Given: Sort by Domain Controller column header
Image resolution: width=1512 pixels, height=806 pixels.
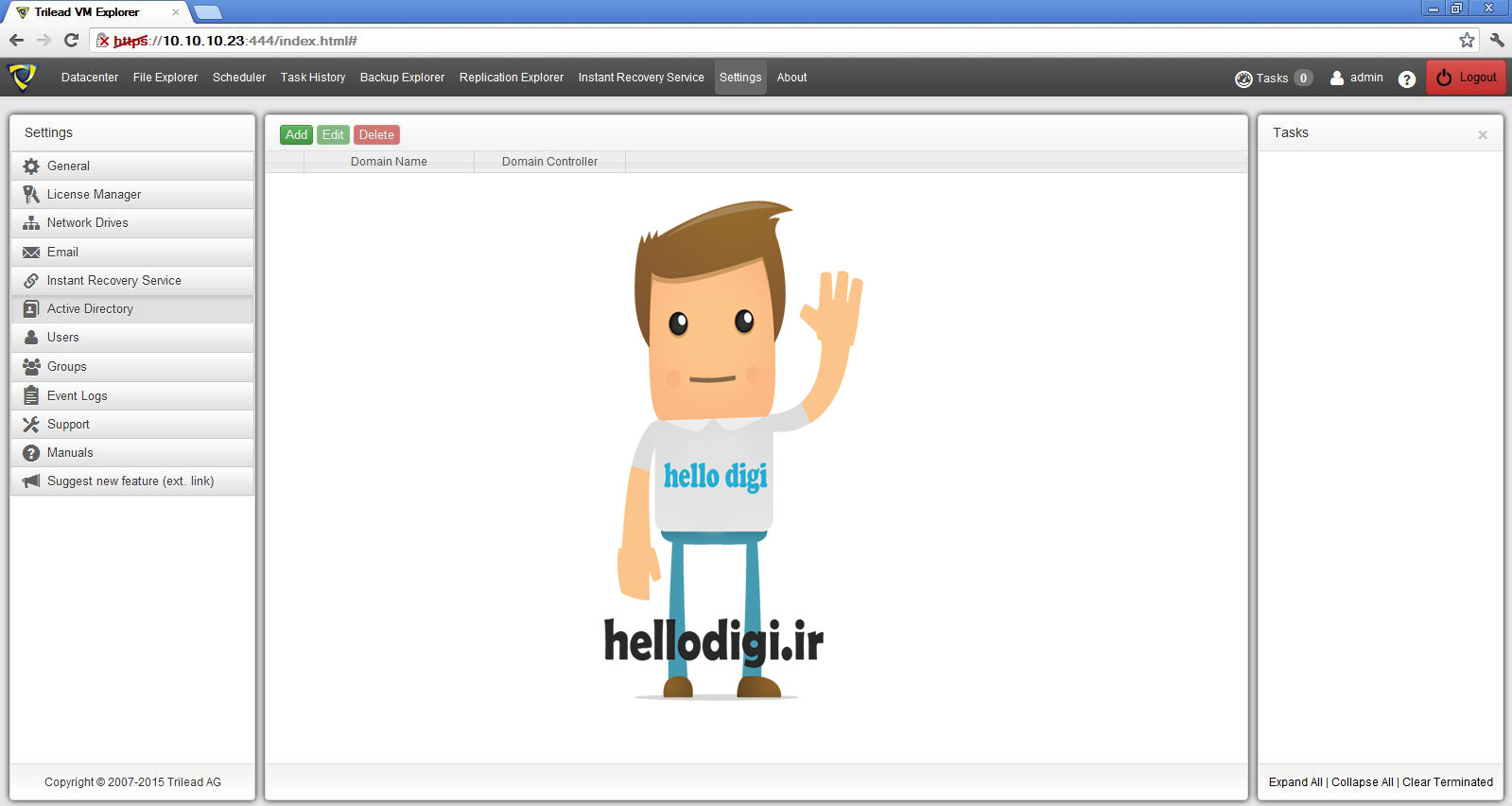Looking at the screenshot, I should click(x=549, y=162).
